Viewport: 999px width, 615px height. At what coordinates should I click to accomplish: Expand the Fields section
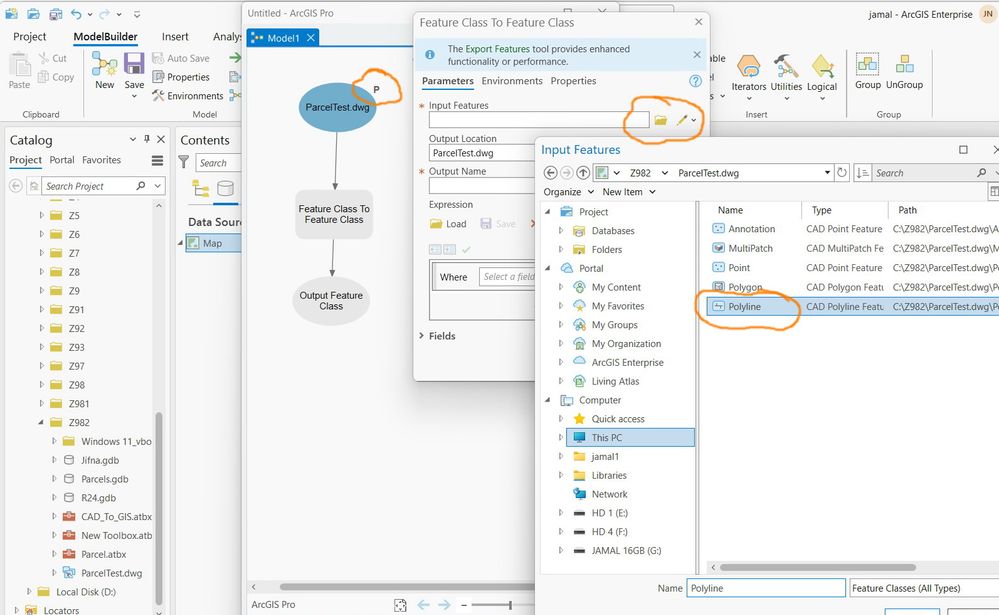pos(421,336)
